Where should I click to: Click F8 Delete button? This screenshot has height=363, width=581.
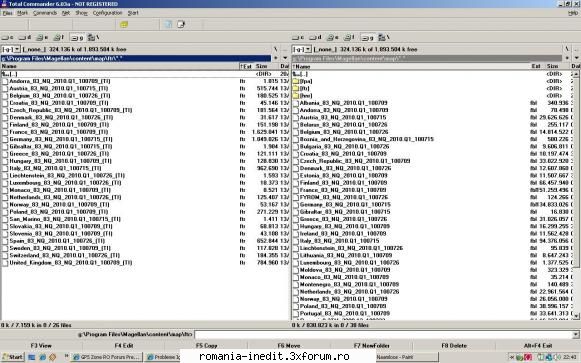coord(454,346)
